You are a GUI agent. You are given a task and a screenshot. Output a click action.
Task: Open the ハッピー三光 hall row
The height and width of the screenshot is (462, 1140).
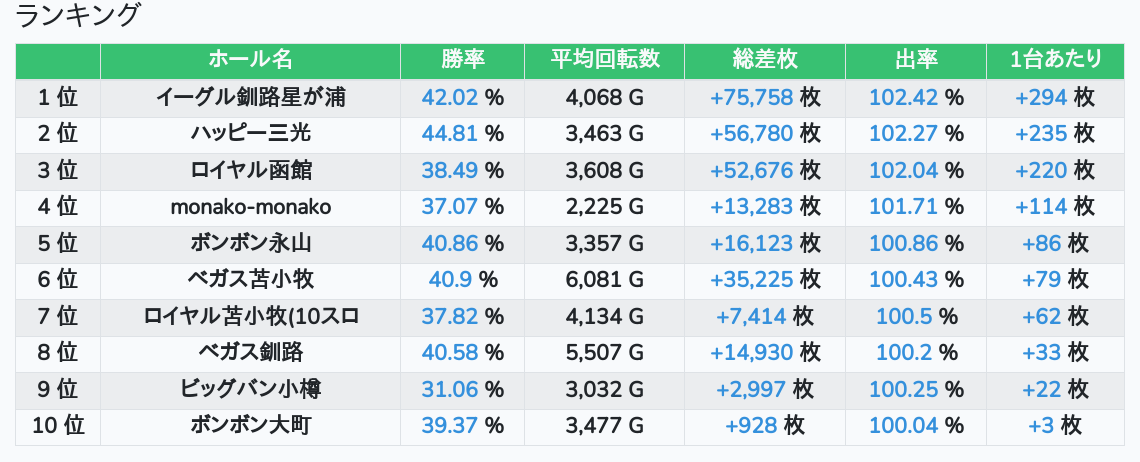pyautogui.click(x=251, y=134)
